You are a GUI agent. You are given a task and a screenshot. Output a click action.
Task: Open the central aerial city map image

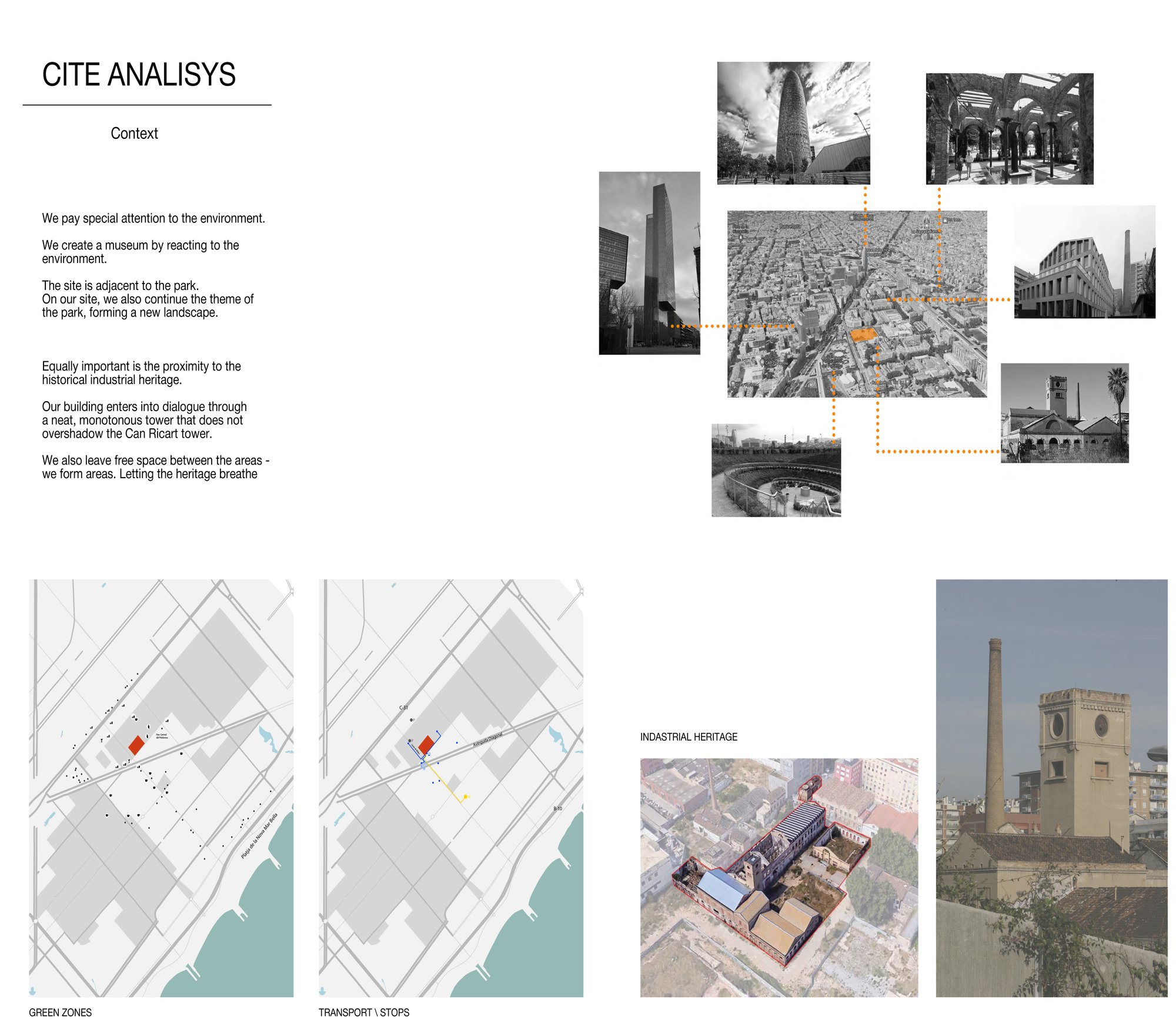coord(857,304)
